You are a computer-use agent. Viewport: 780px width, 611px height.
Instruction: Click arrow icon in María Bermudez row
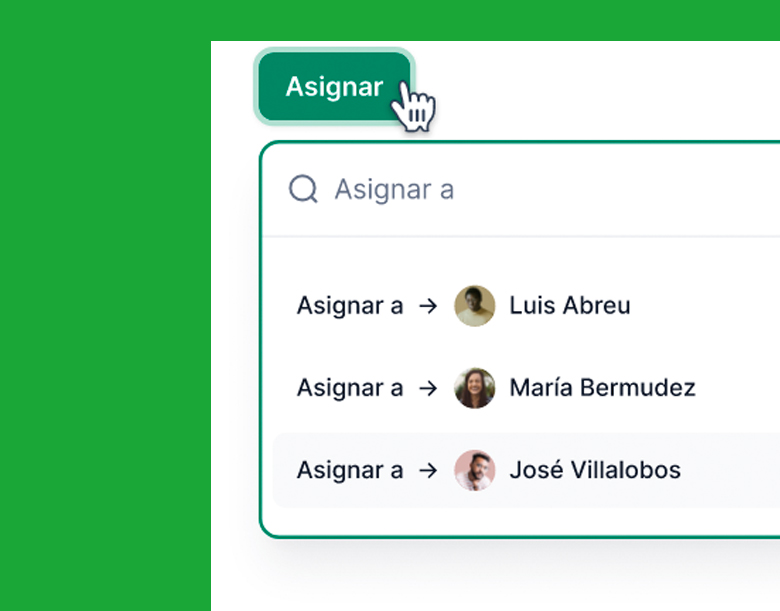tap(428, 388)
